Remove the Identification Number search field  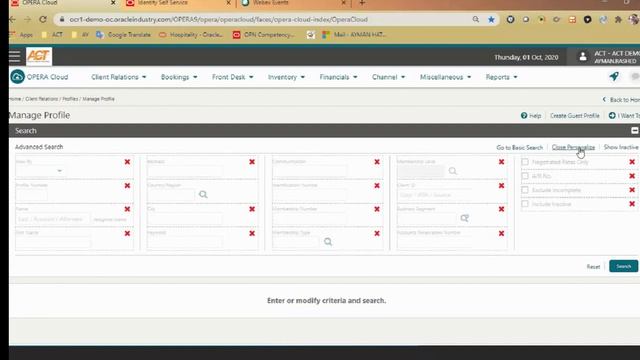tap(377, 186)
